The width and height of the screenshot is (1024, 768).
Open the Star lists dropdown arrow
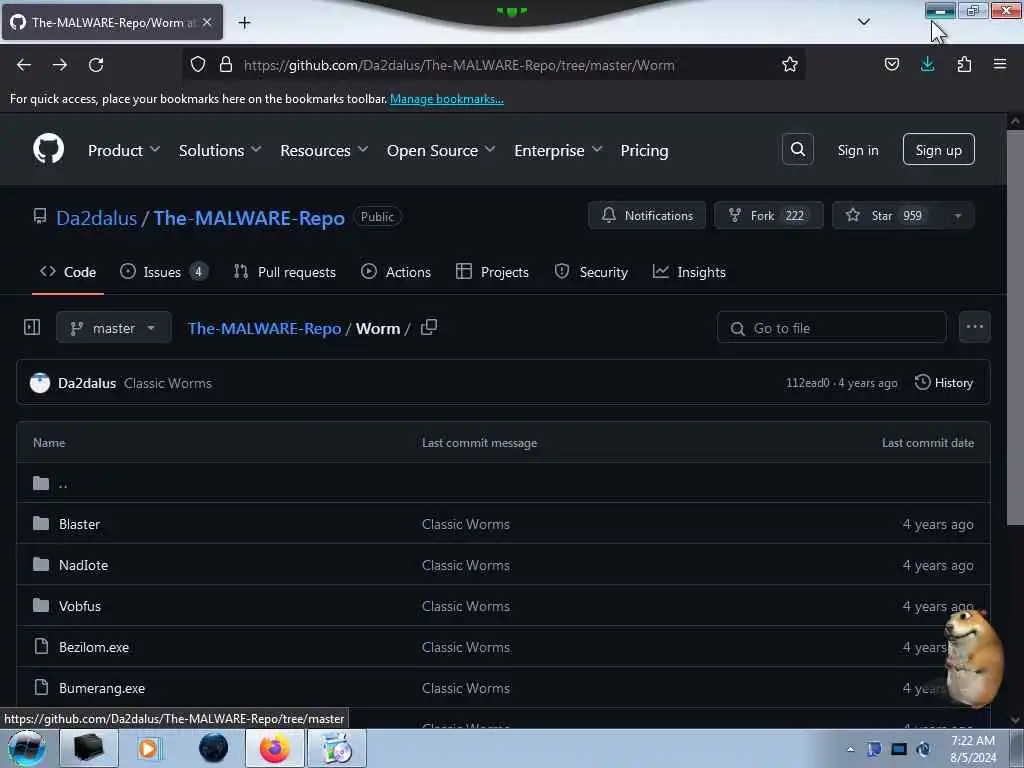(957, 216)
